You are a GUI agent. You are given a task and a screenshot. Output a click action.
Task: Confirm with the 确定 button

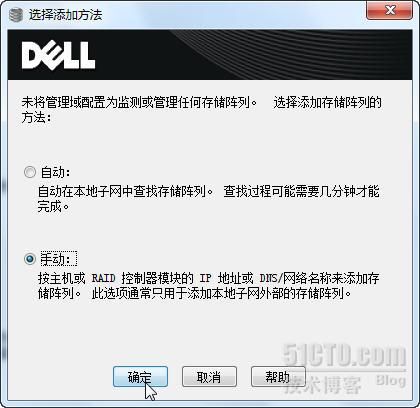coord(140,377)
